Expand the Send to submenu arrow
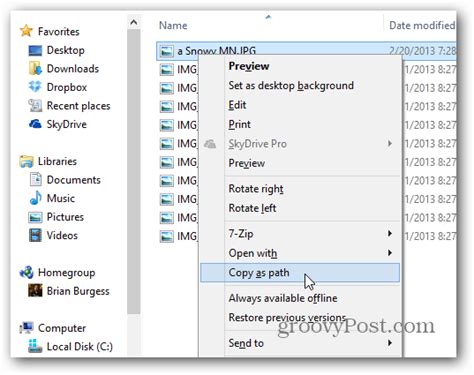This screenshot has height=375, width=474. pos(389,343)
